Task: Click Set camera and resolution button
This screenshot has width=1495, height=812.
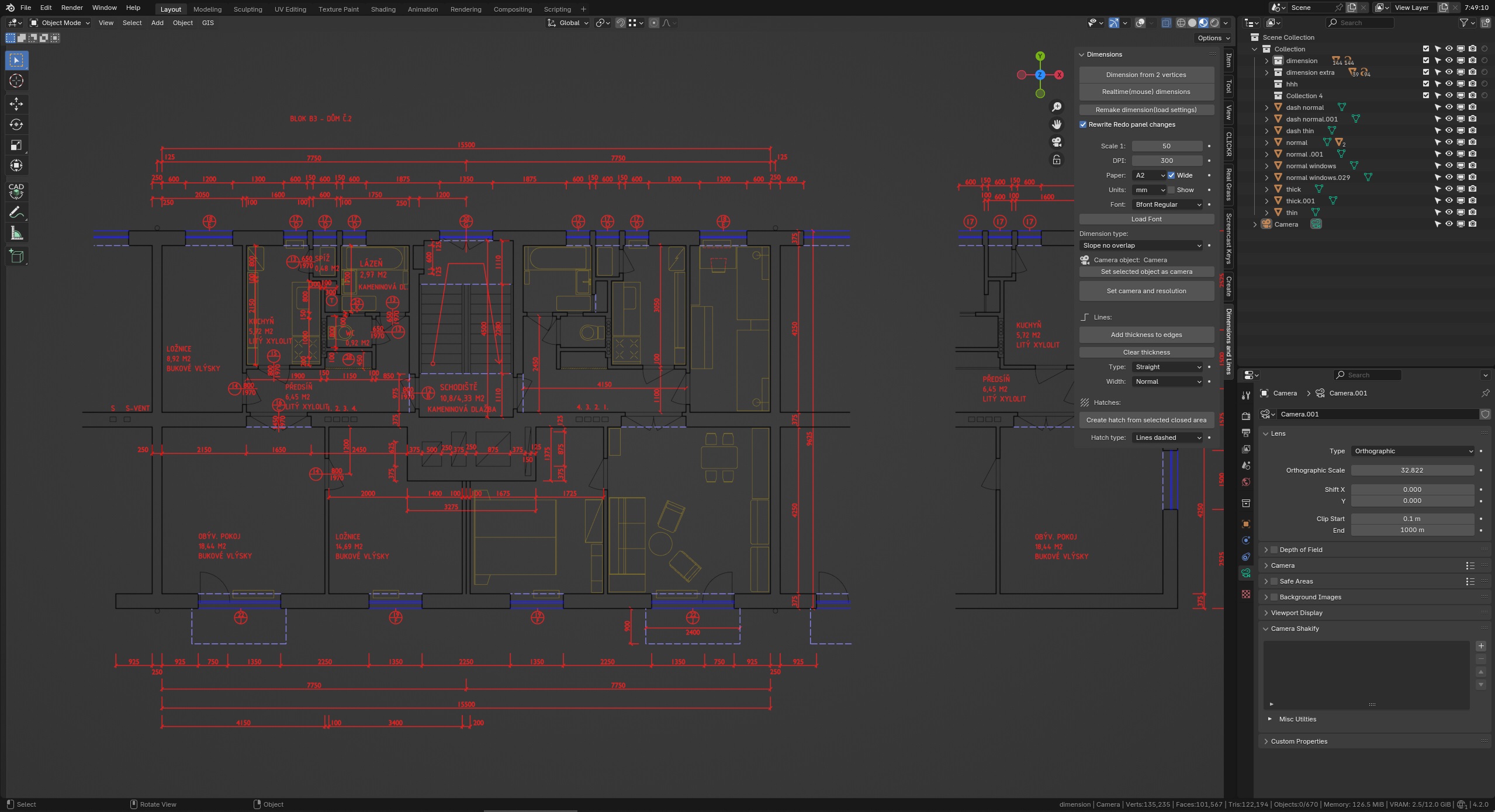Action: pos(1146,290)
